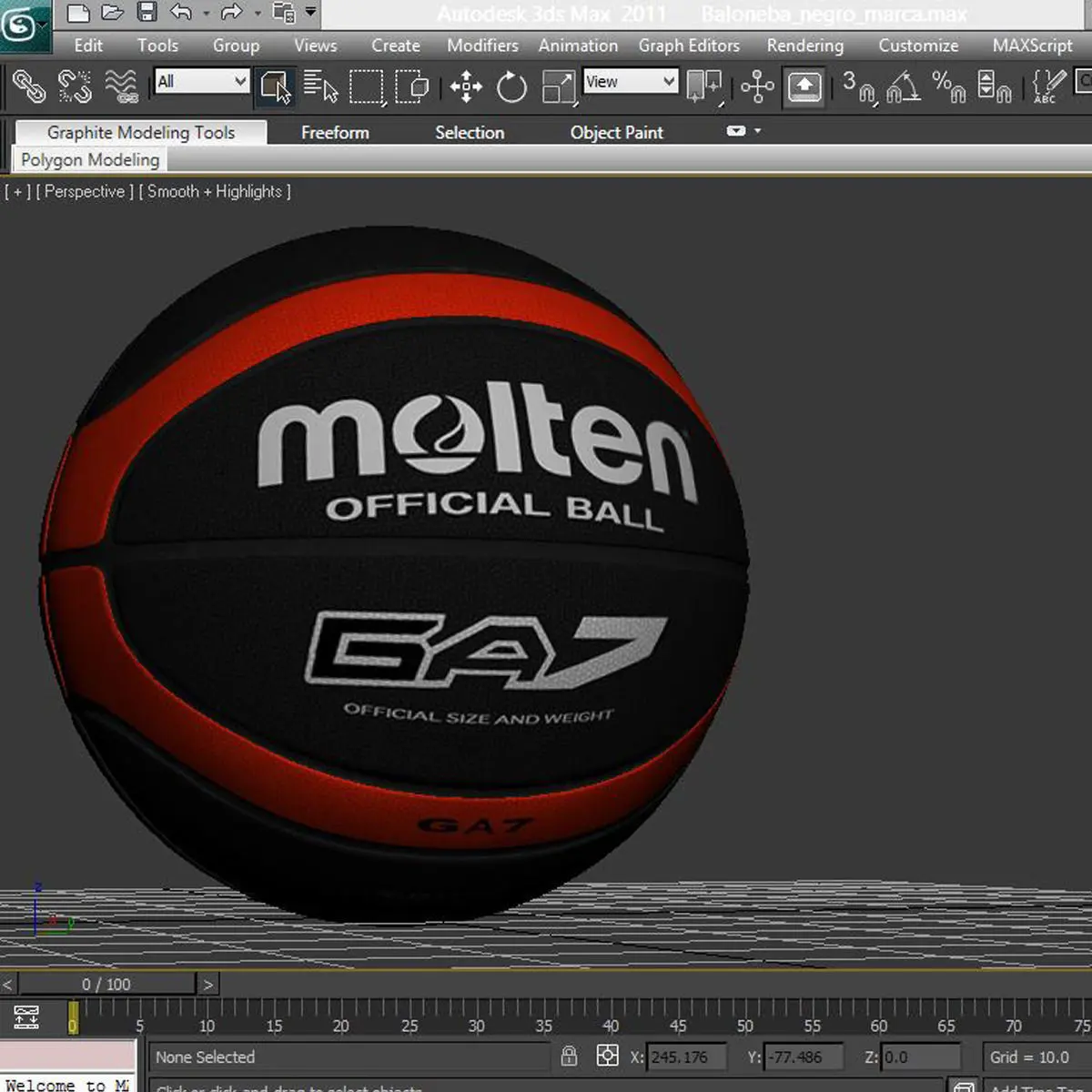Toggle the Percent Snap button
The image size is (1092, 1092).
[948, 87]
